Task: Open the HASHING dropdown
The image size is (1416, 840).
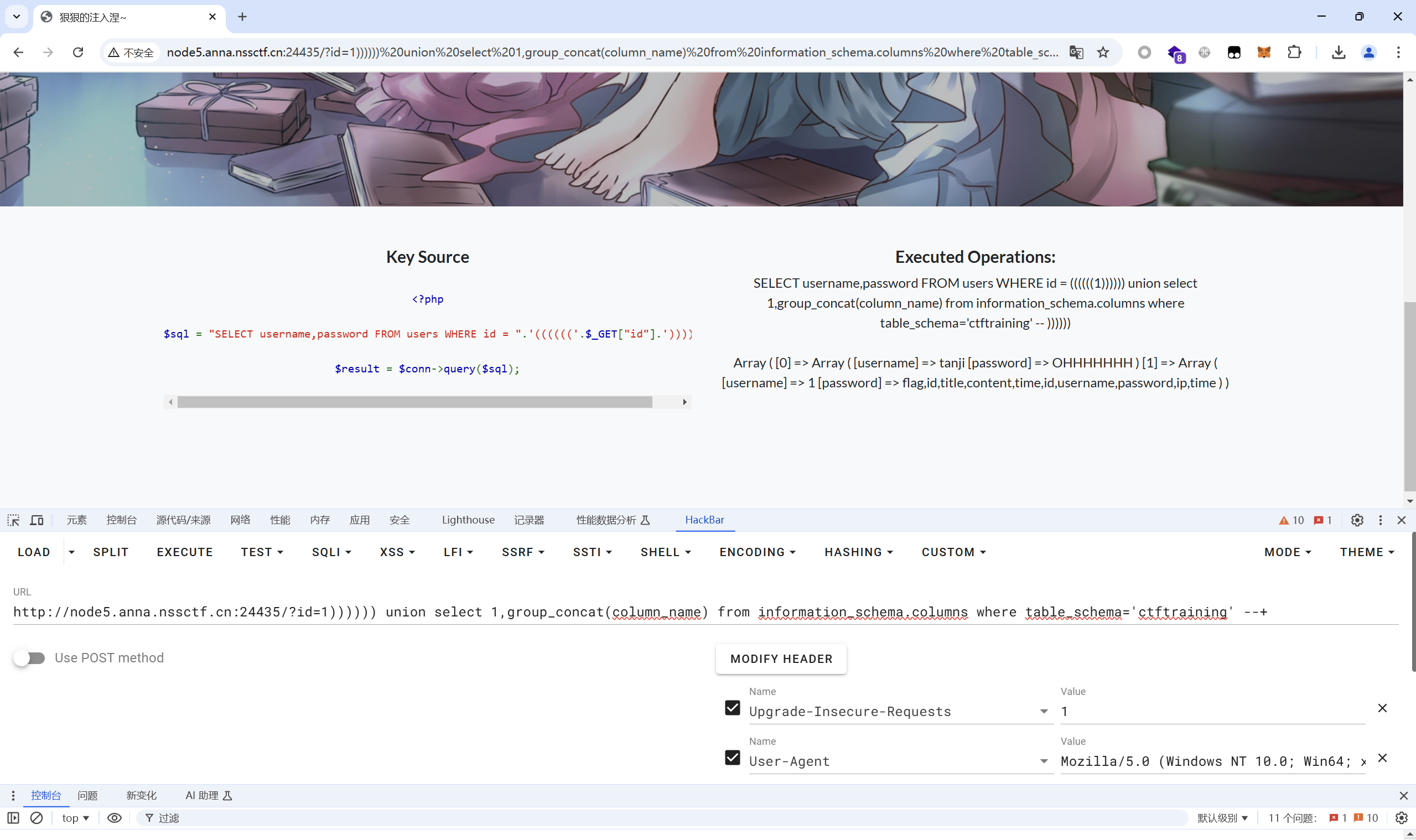Action: 859,552
